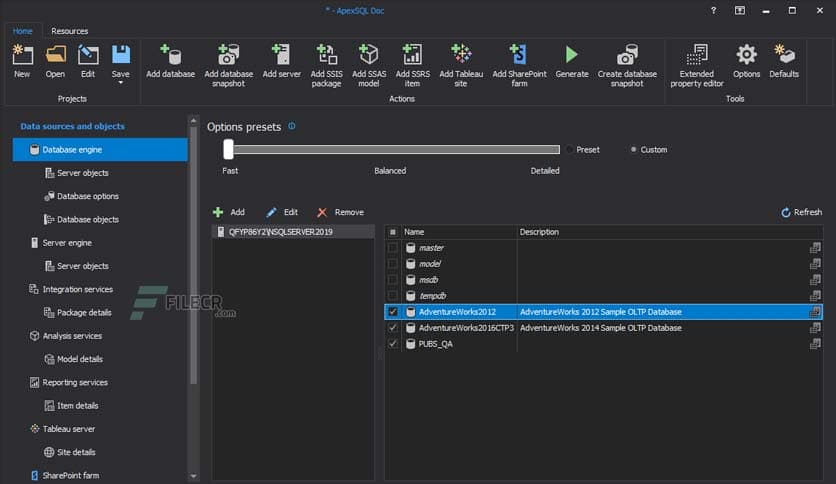Screen dimensions: 836x484
Task: Select Server objects under Server engine
Action: 77,266
